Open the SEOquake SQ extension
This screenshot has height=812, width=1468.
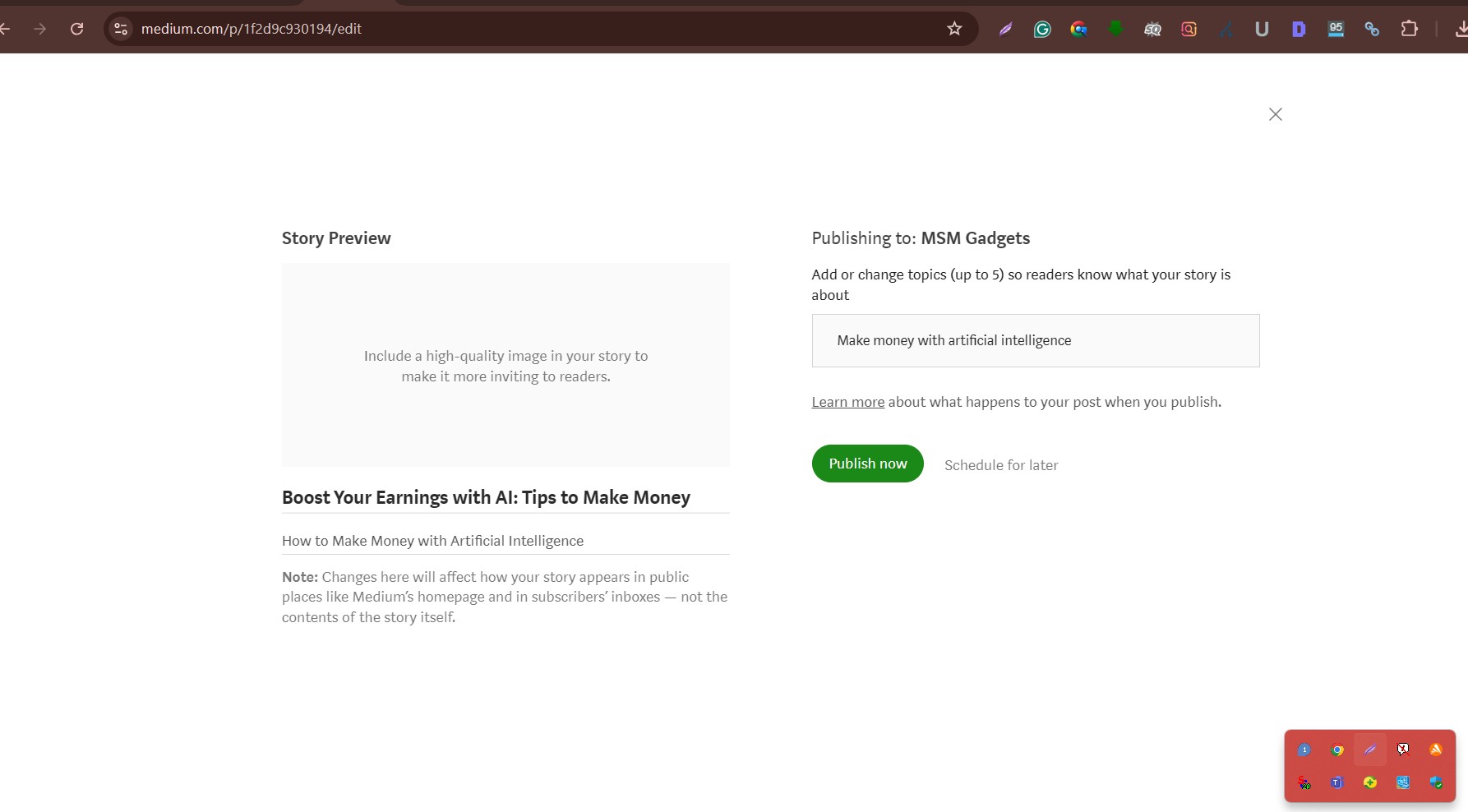pyautogui.click(x=1152, y=30)
